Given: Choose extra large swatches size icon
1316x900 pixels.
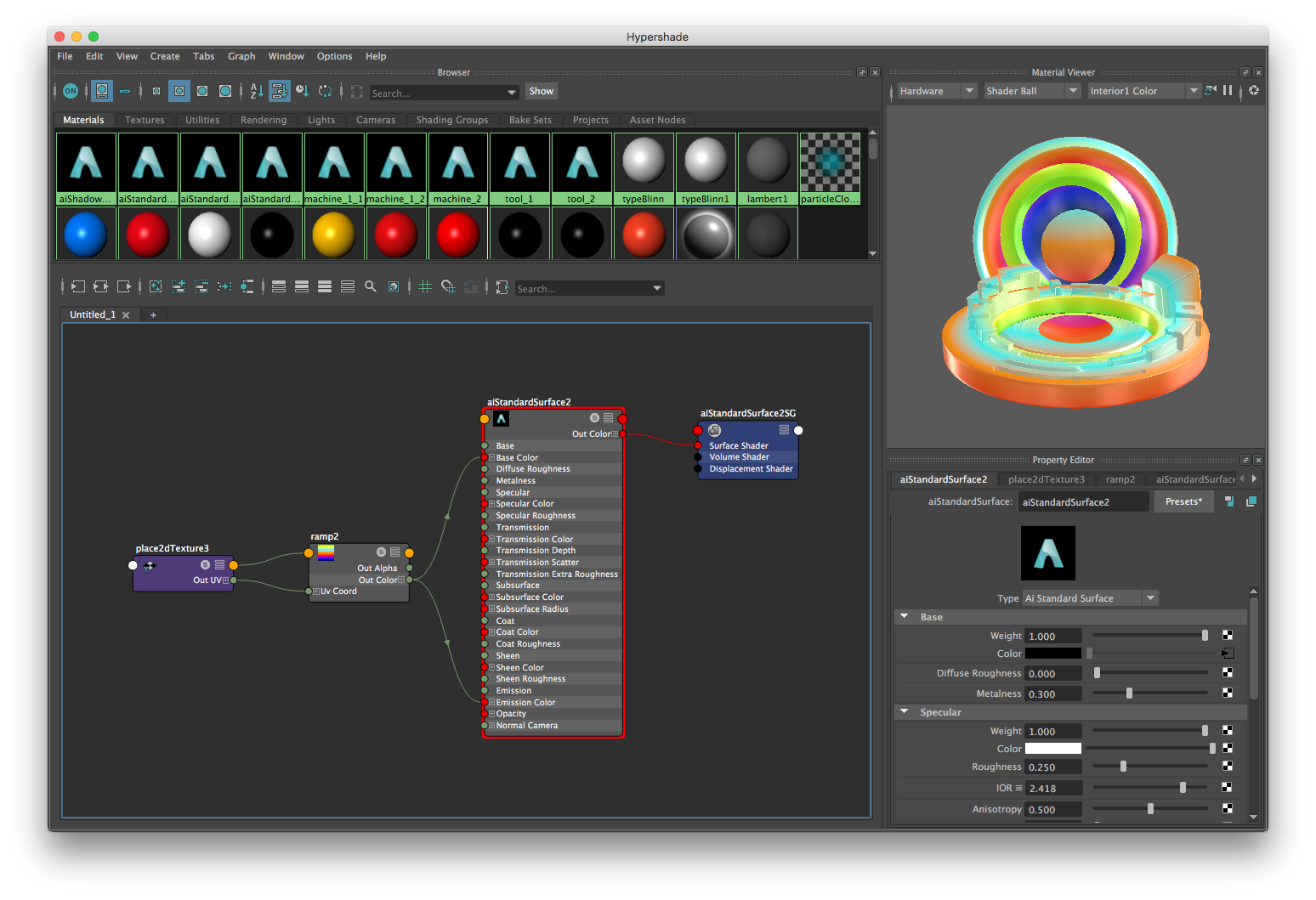Looking at the screenshot, I should pyautogui.click(x=225, y=91).
